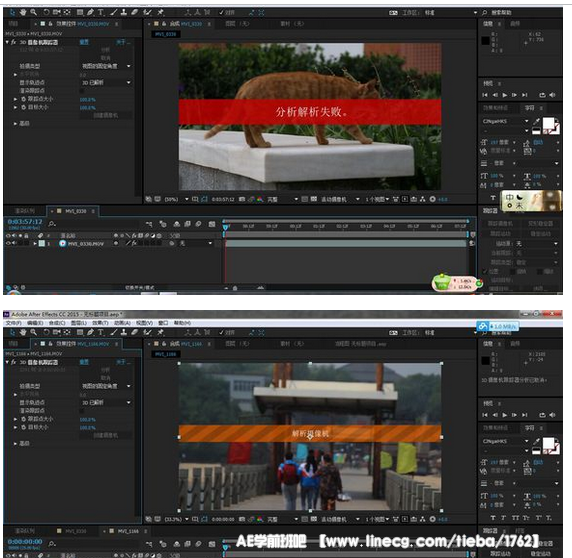Select the Pen tool in the MVI_0330 window
The height and width of the screenshot is (558, 572).
click(90, 12)
